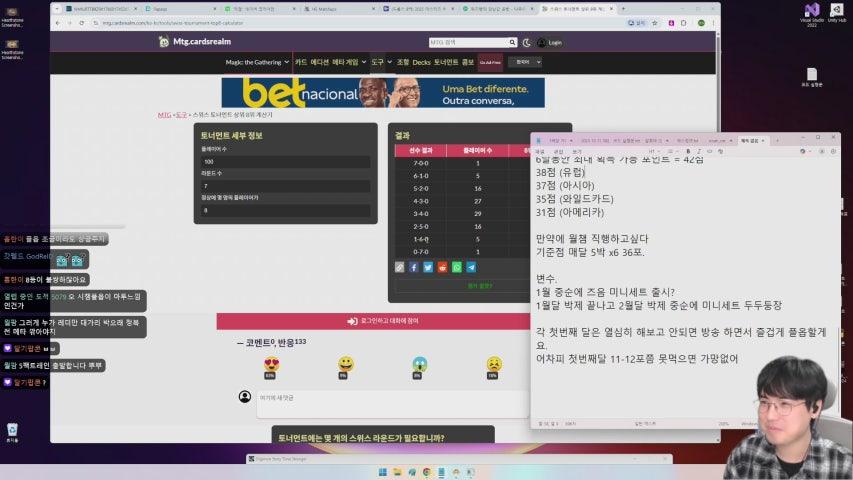
Task: Click the browser address bar URL
Action: pos(173,23)
